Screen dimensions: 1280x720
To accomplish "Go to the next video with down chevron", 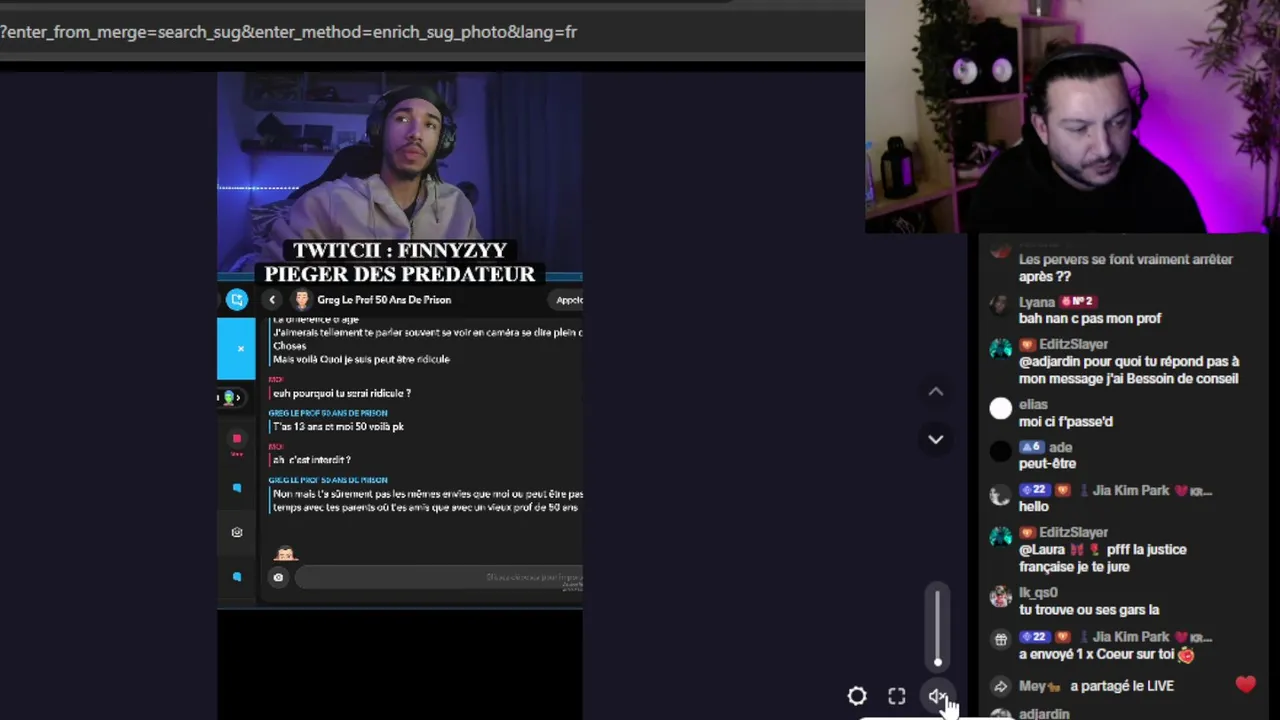I will tap(936, 439).
